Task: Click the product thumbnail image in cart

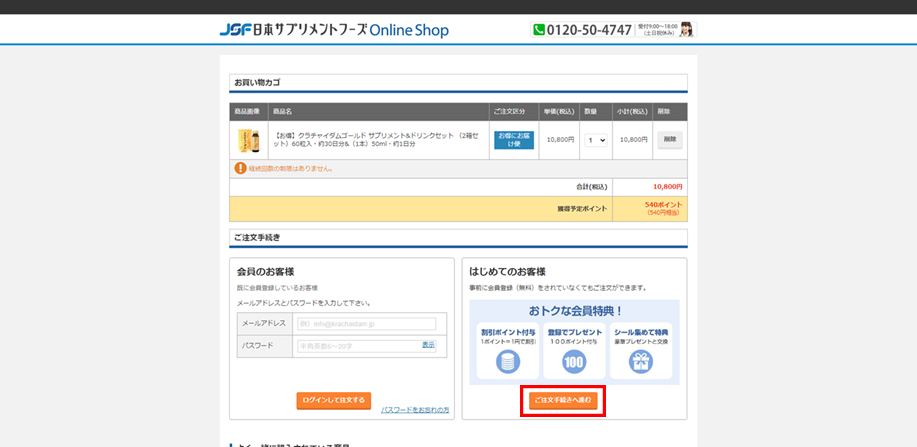Action: tap(247, 141)
